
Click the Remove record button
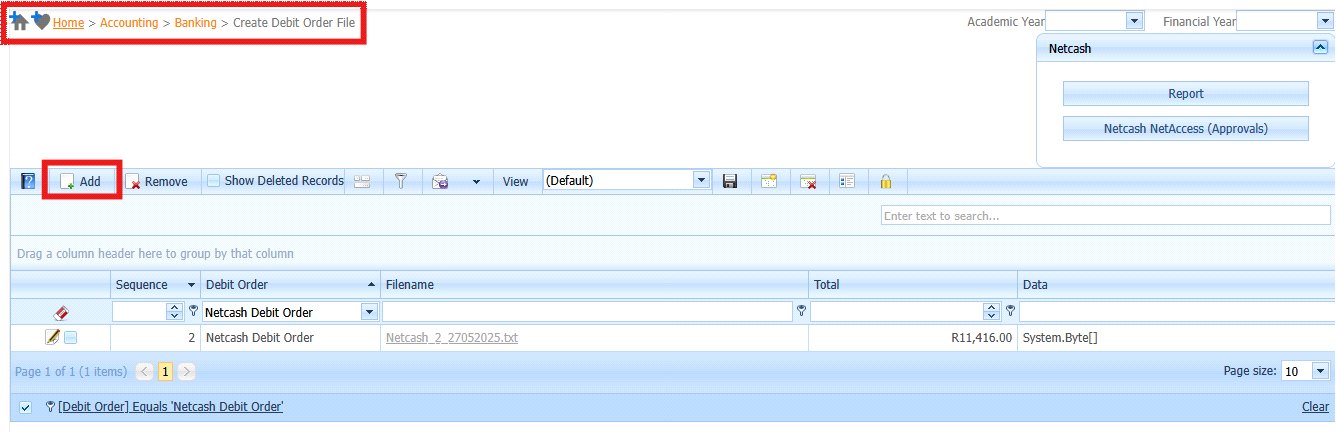click(156, 181)
